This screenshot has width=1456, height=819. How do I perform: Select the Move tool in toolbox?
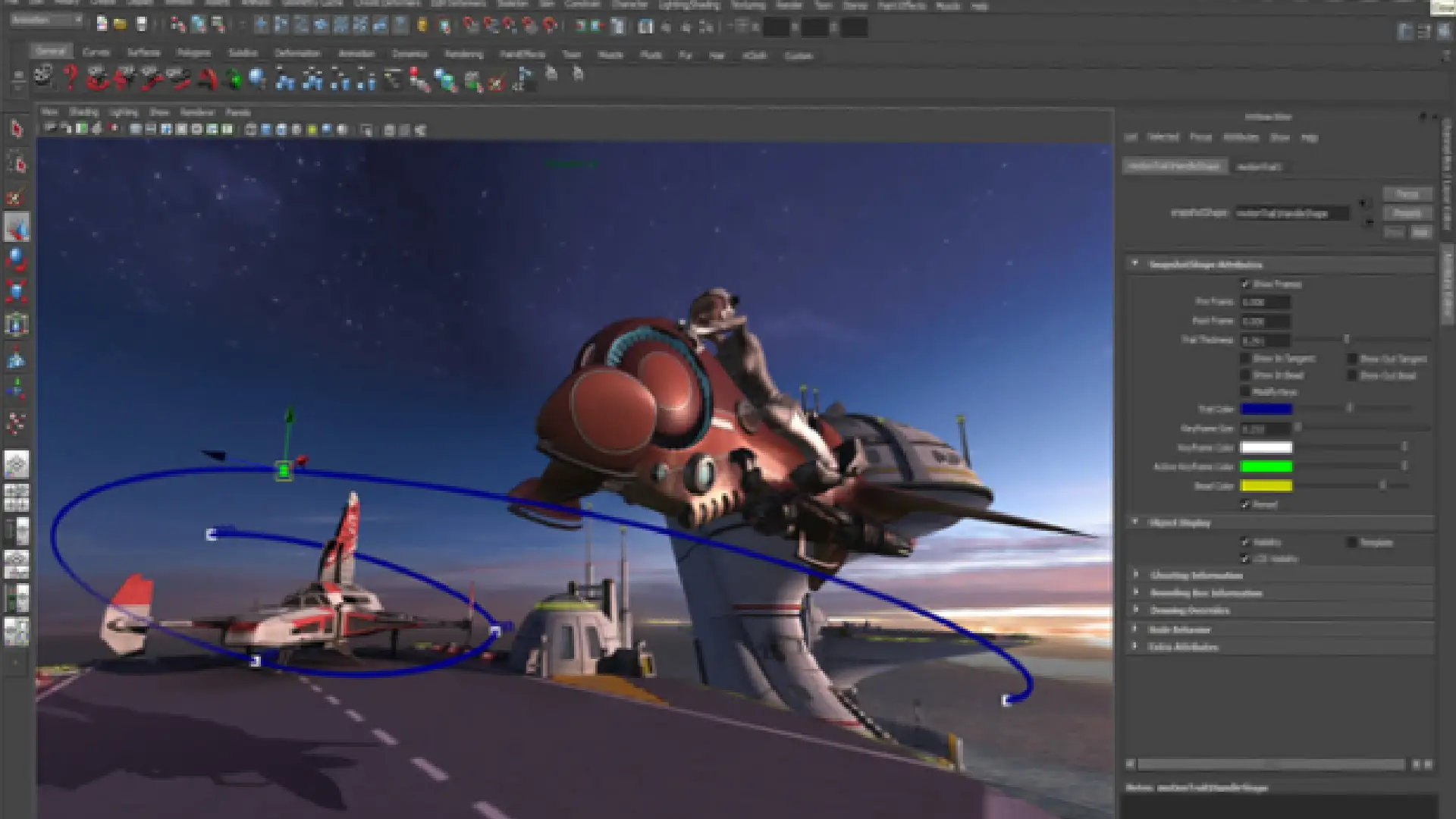point(17,227)
